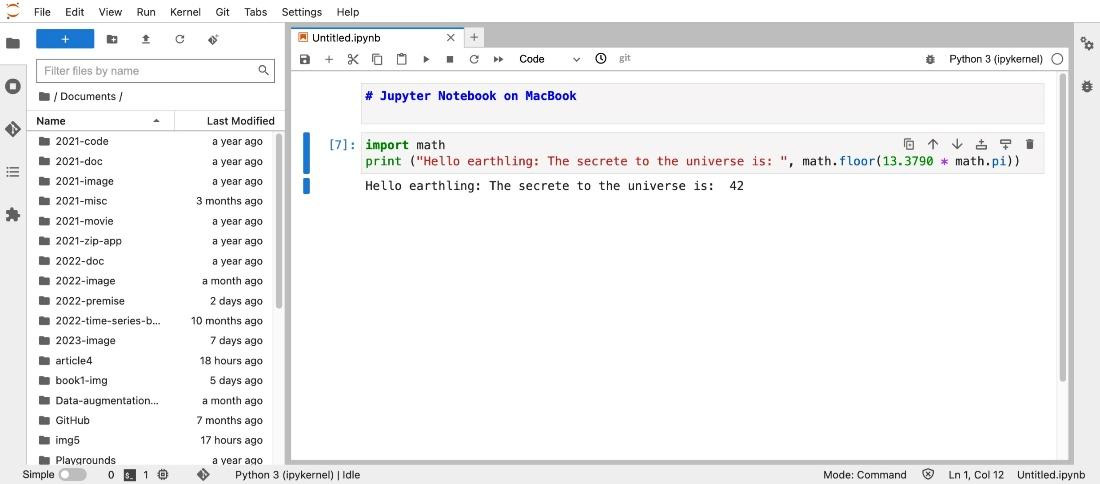The image size is (1100, 484).
Task: Move the active cell up
Action: 933,144
